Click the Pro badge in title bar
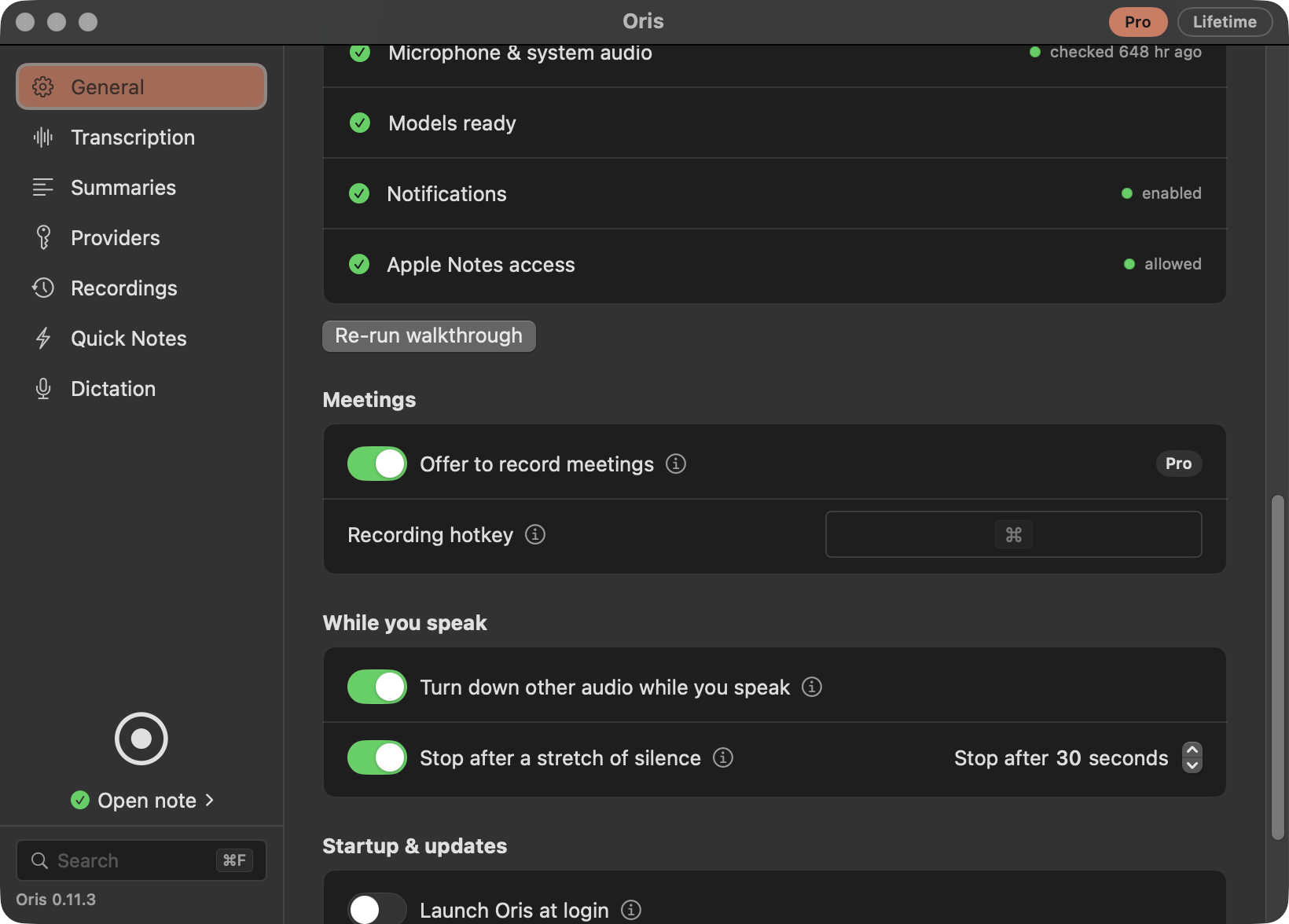 click(1138, 22)
